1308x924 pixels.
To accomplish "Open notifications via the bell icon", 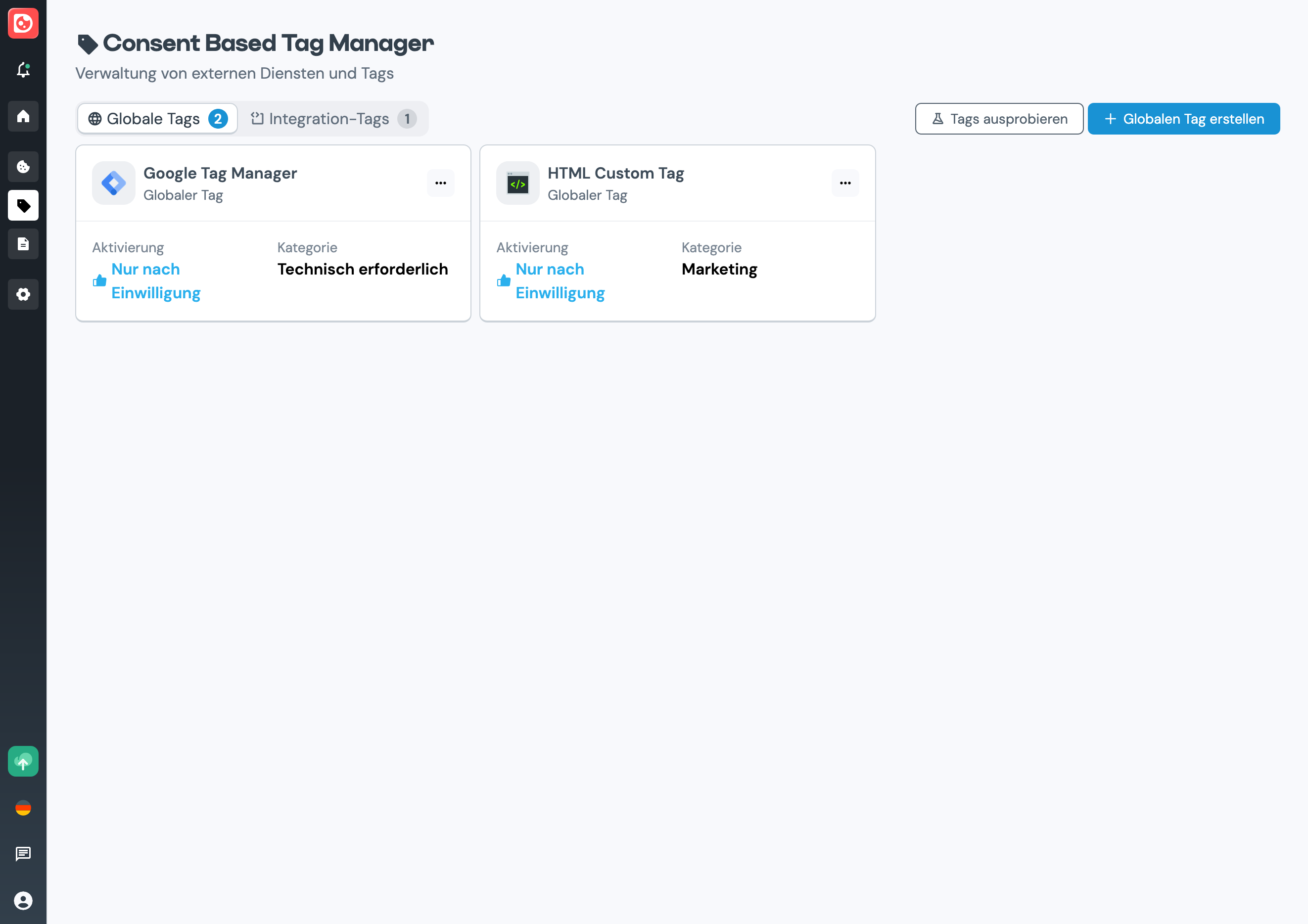I will tap(23, 70).
